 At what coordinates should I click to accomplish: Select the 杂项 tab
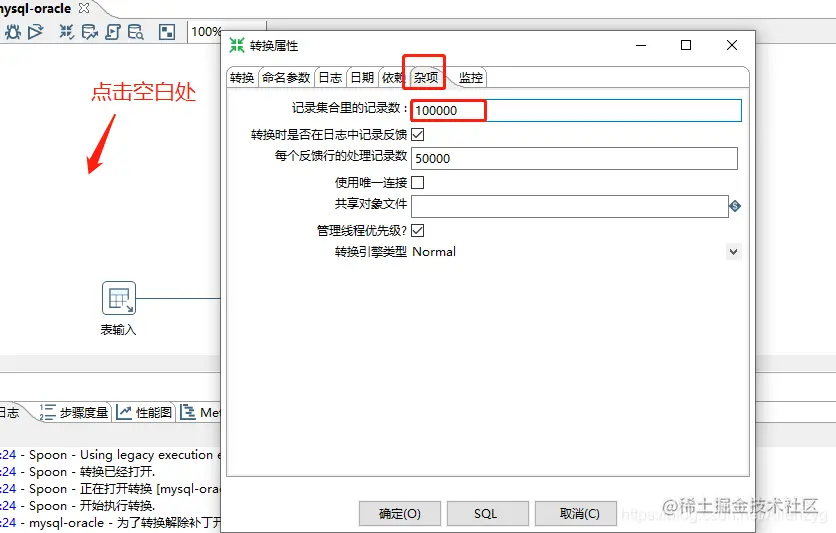tap(426, 78)
